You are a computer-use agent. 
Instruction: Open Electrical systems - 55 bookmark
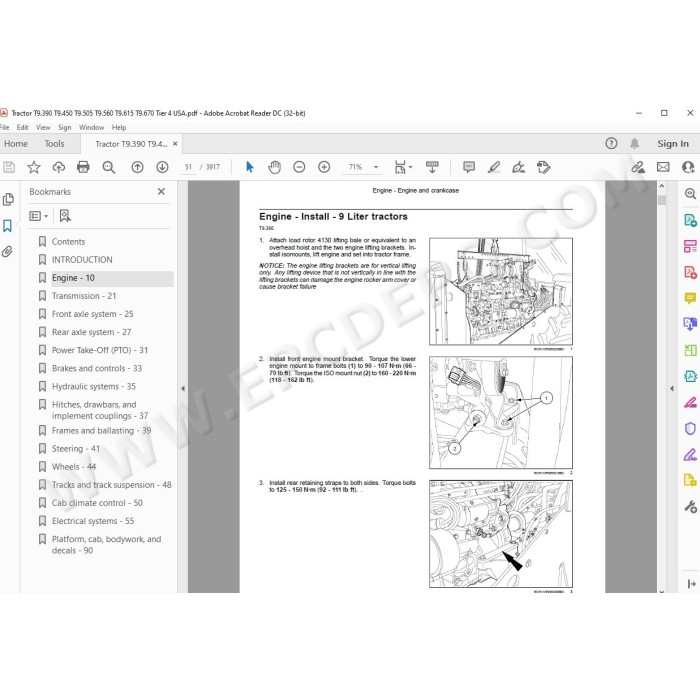click(93, 521)
